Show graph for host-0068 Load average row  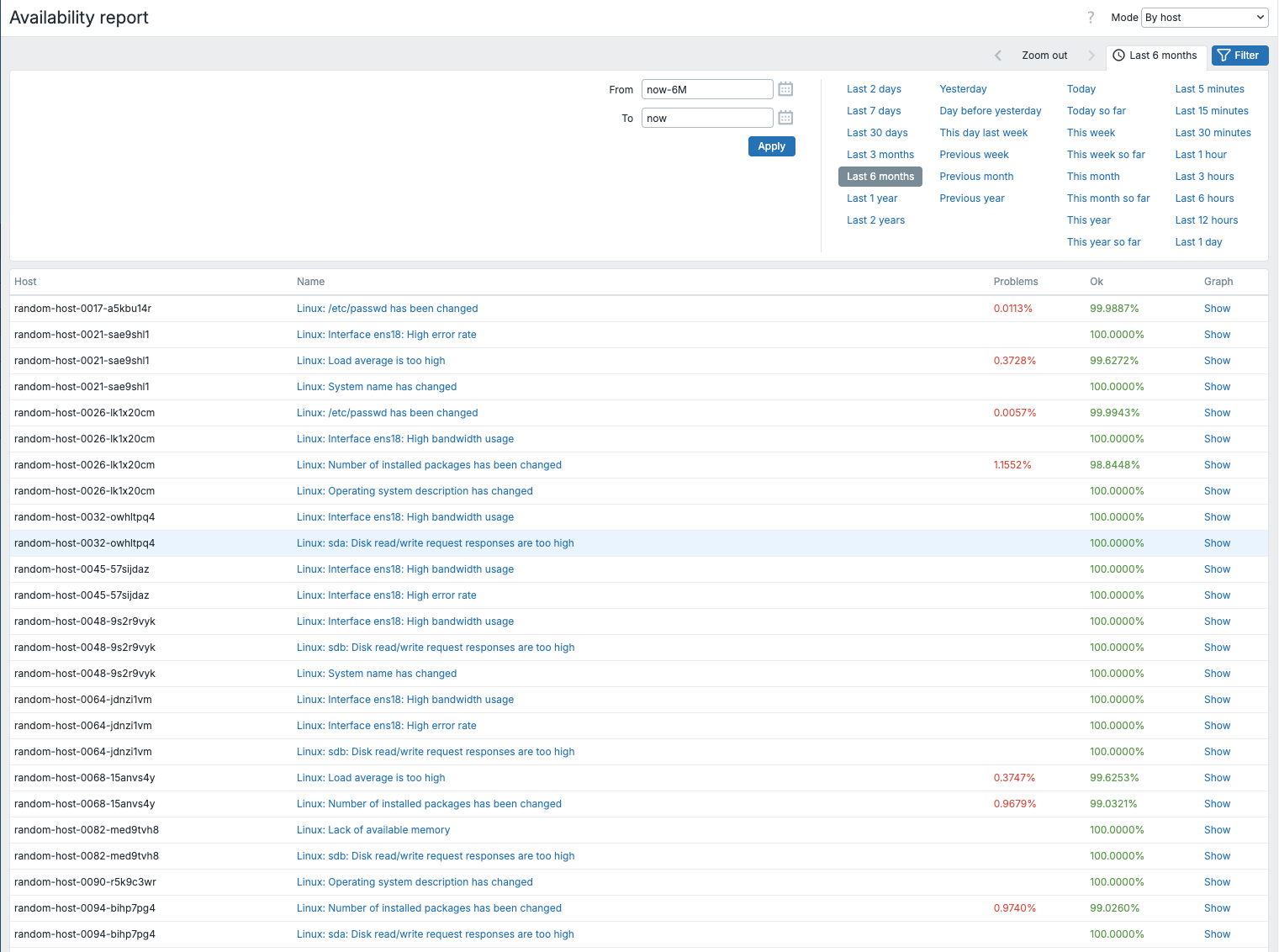pyautogui.click(x=1217, y=778)
